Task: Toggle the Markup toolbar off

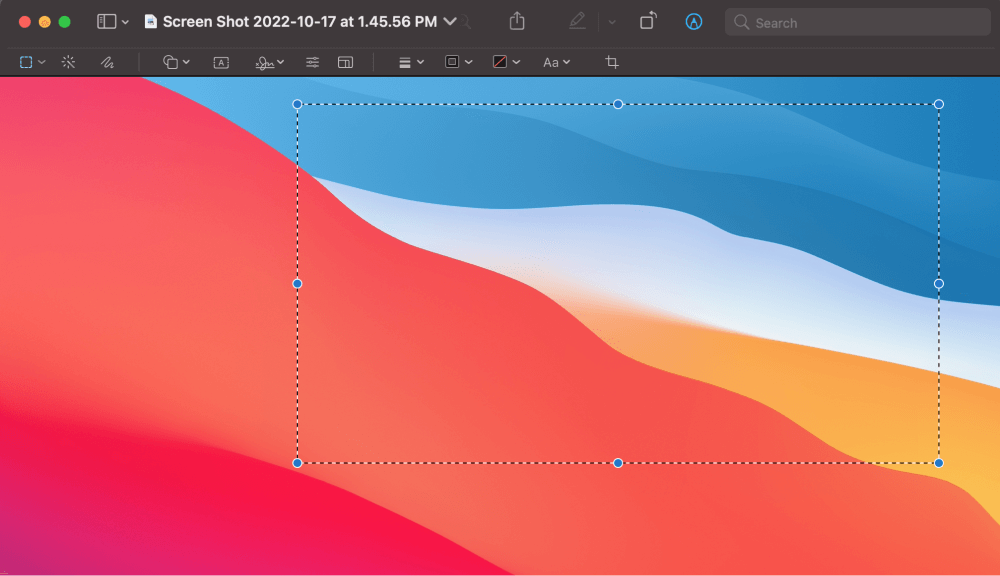Action: [693, 21]
